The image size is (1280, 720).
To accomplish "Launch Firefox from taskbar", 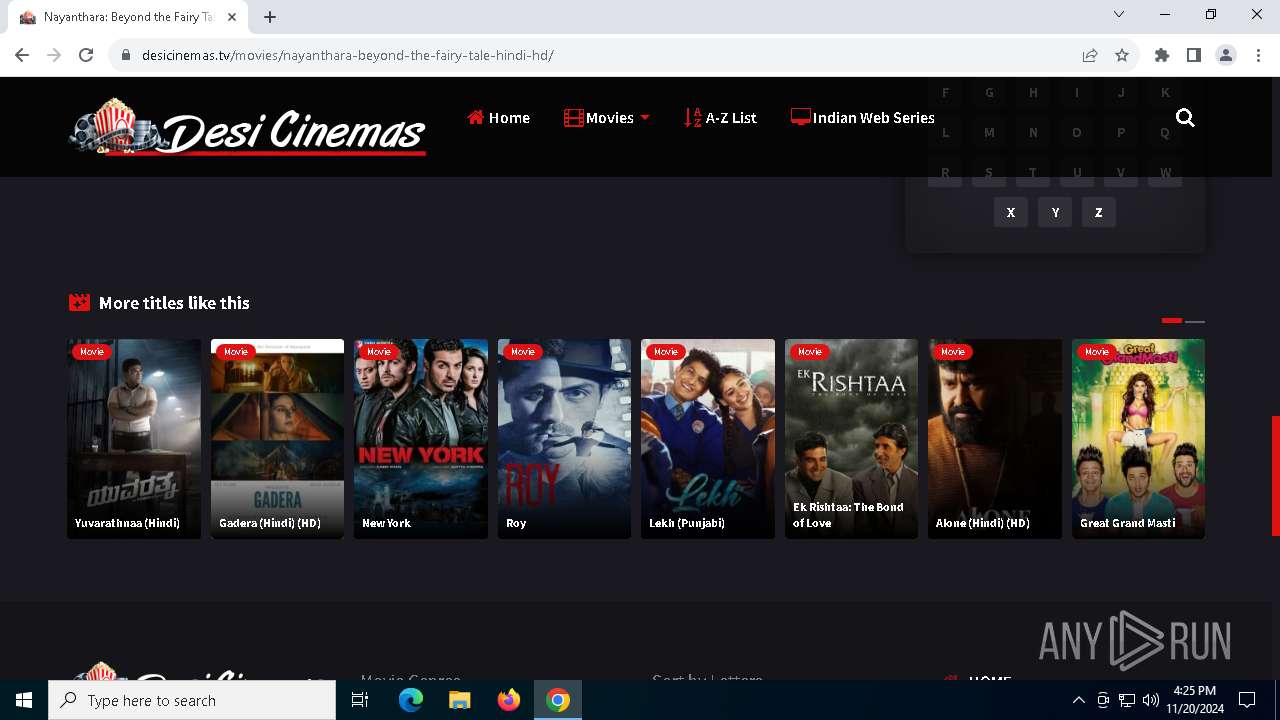I will point(509,700).
